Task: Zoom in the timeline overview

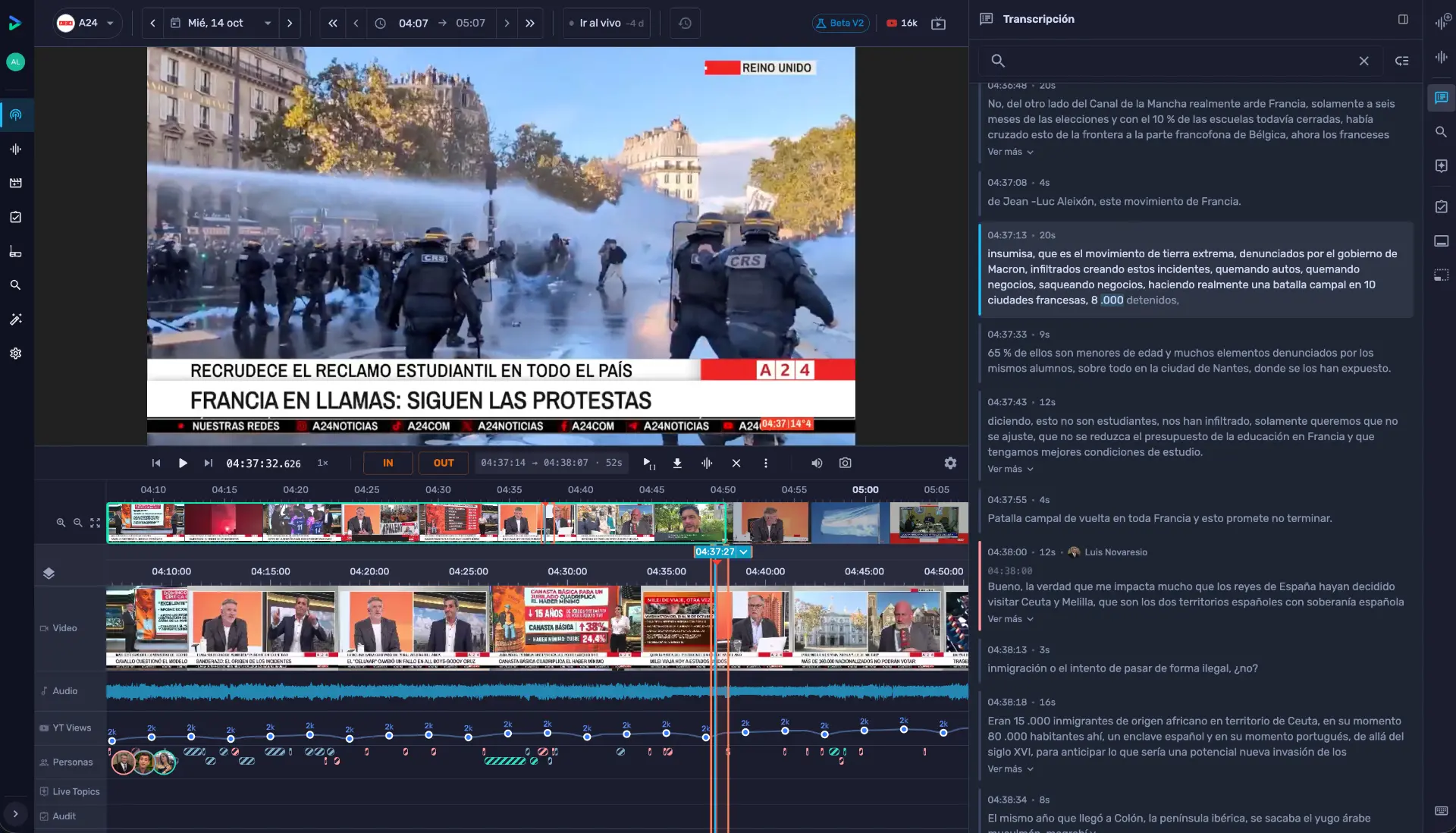Action: 61,523
